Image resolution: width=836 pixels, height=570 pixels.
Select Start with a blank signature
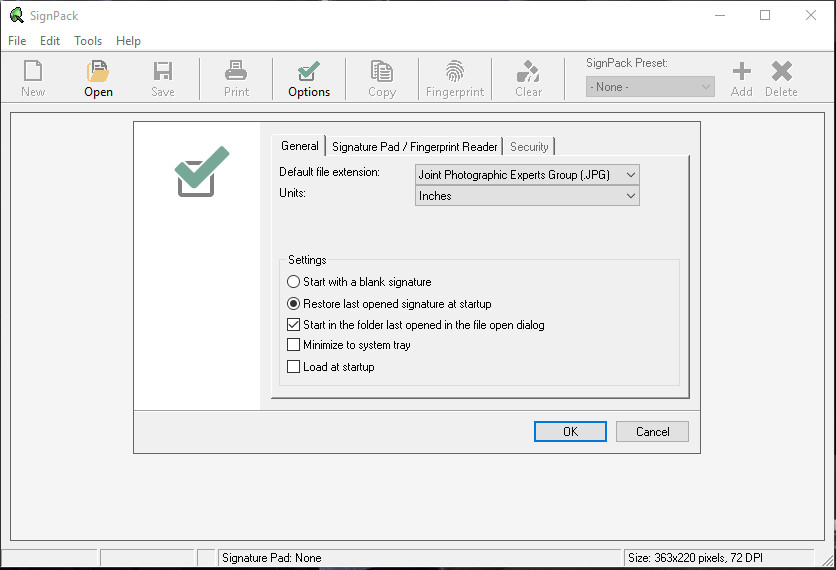coord(359,282)
